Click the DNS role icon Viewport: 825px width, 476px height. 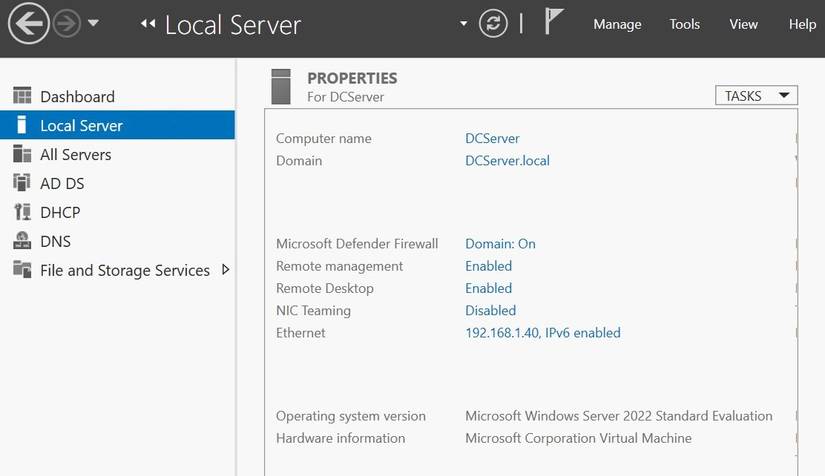tap(22, 240)
